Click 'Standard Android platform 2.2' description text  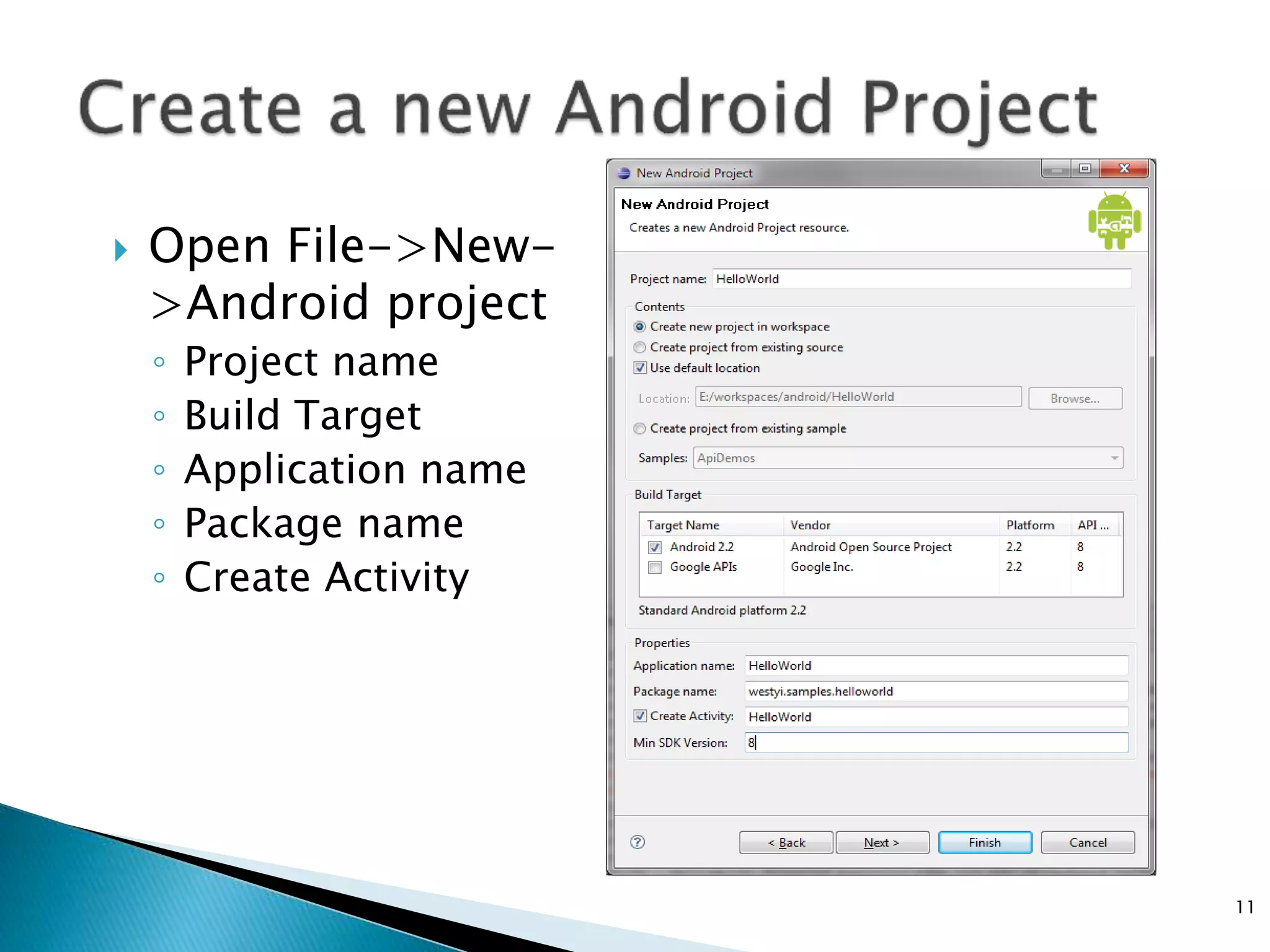point(722,610)
